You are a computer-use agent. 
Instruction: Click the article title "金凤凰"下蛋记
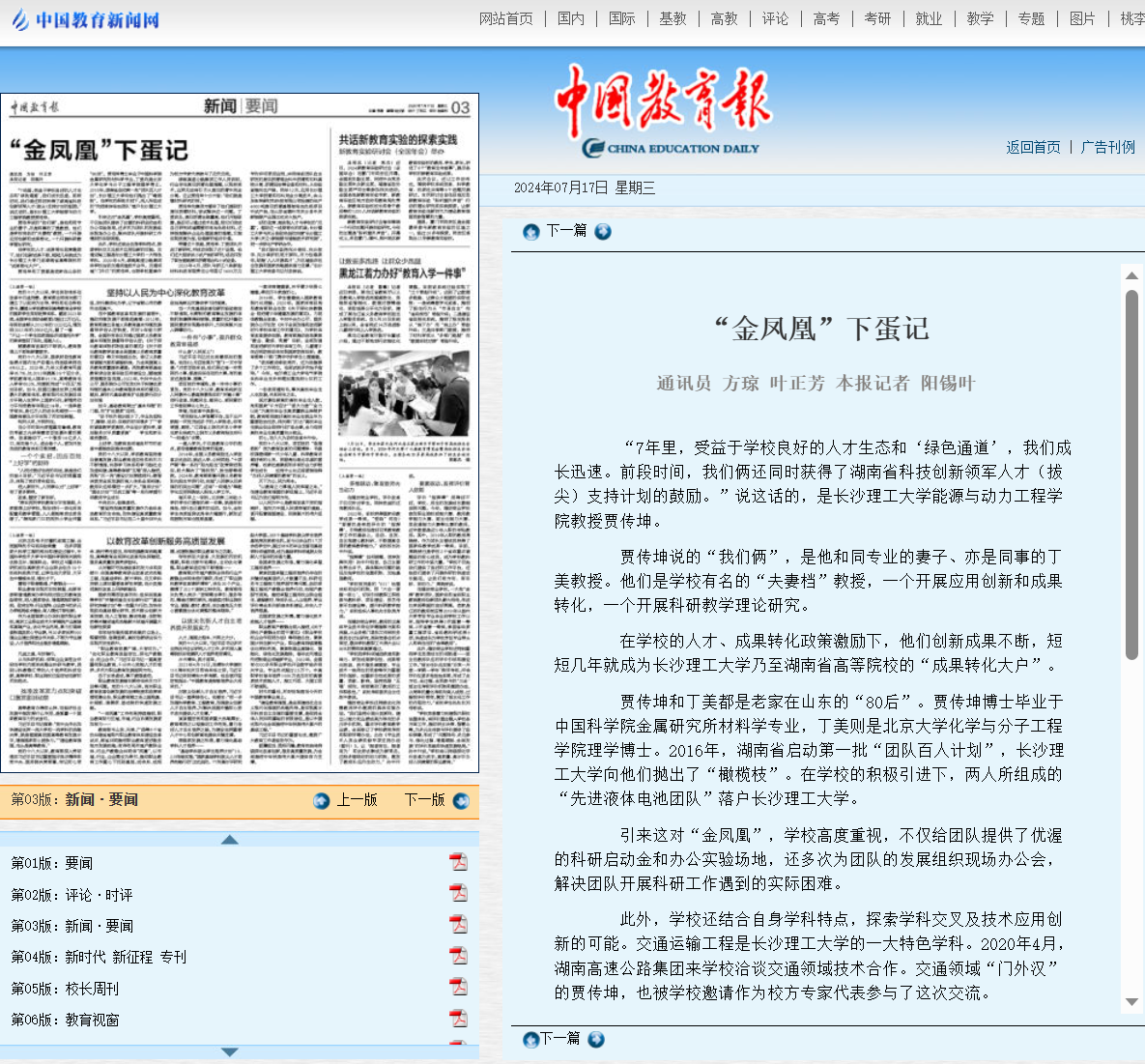(821, 329)
